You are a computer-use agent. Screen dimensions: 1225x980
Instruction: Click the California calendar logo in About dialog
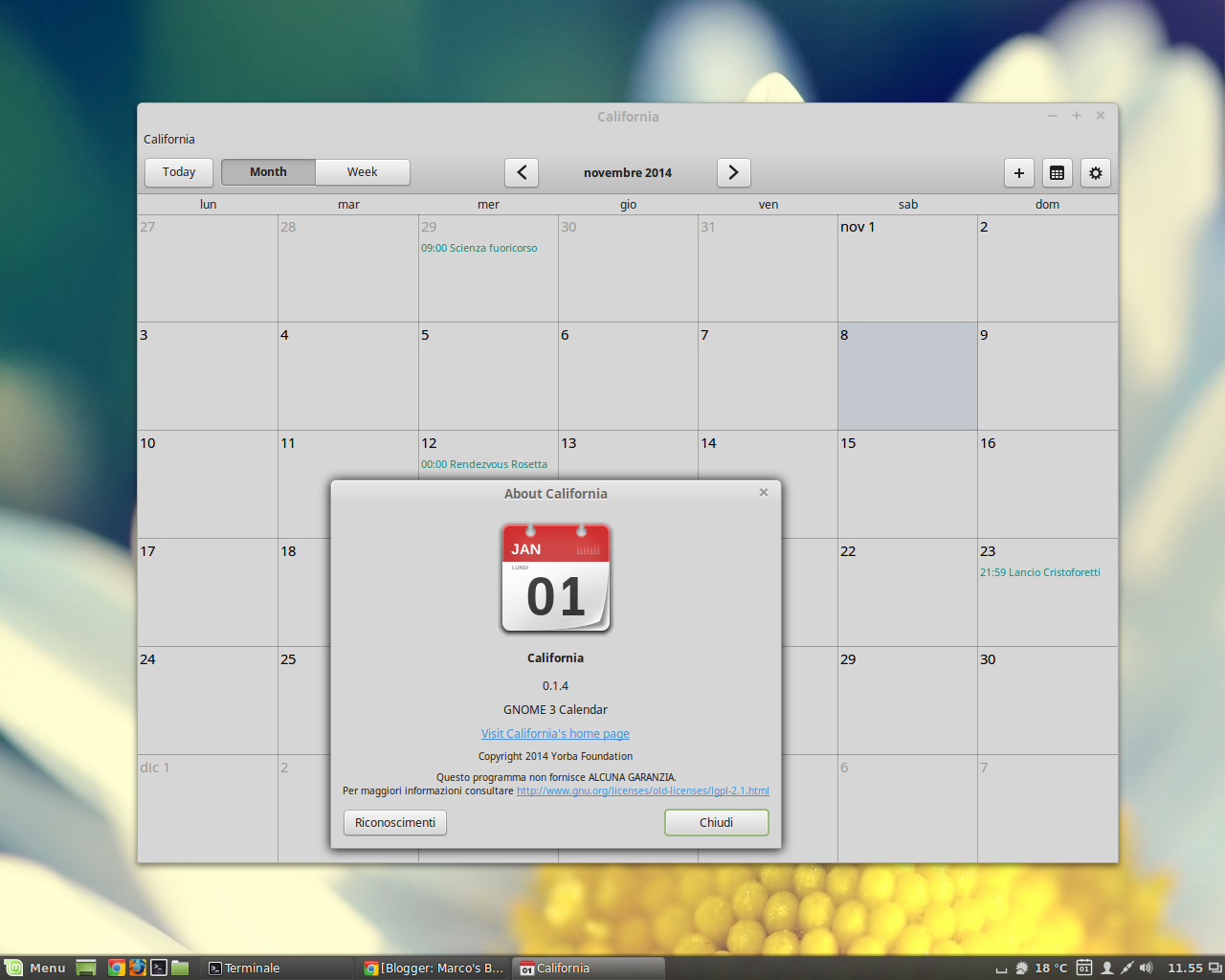pos(556,578)
